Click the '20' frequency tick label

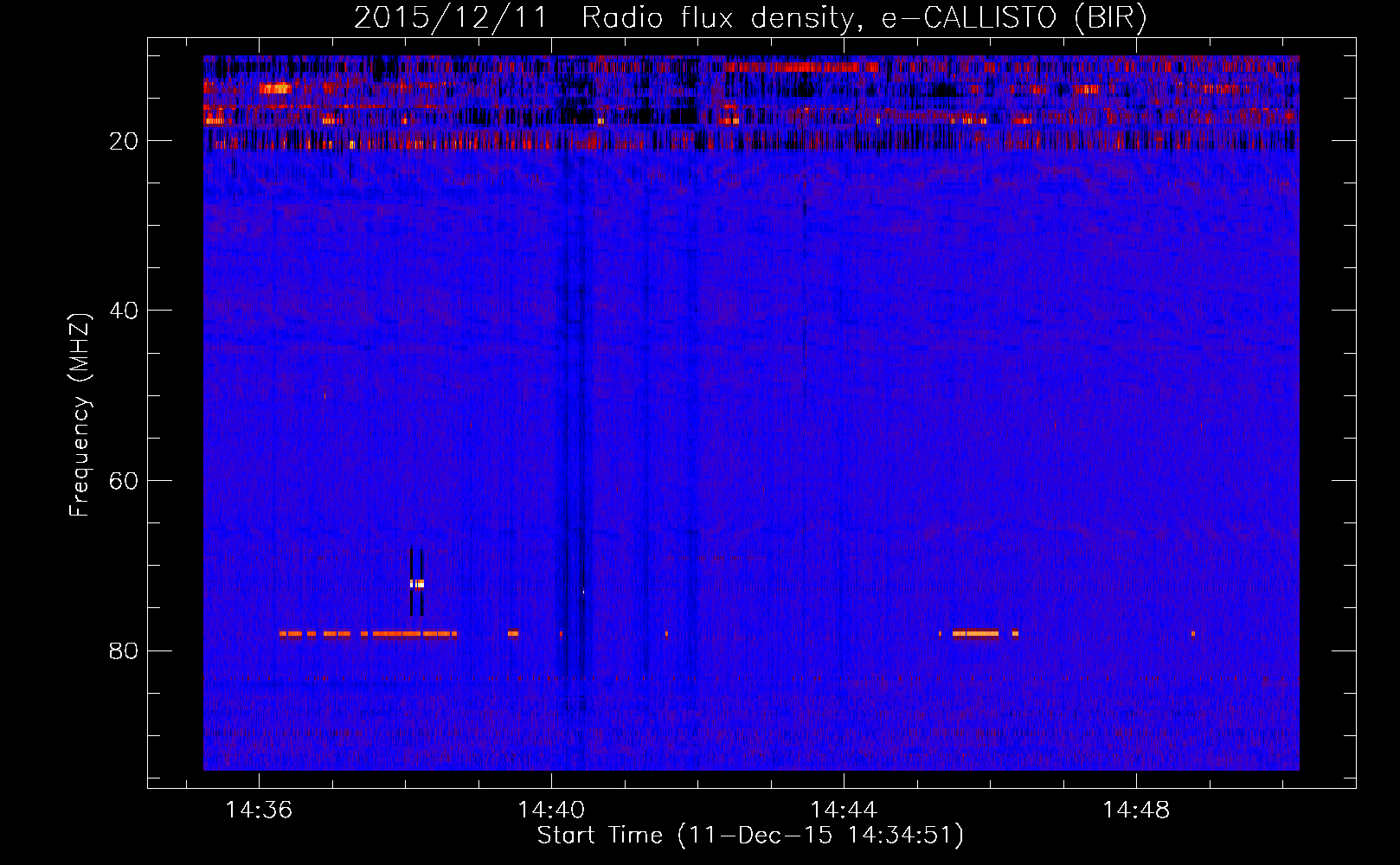coord(124,141)
